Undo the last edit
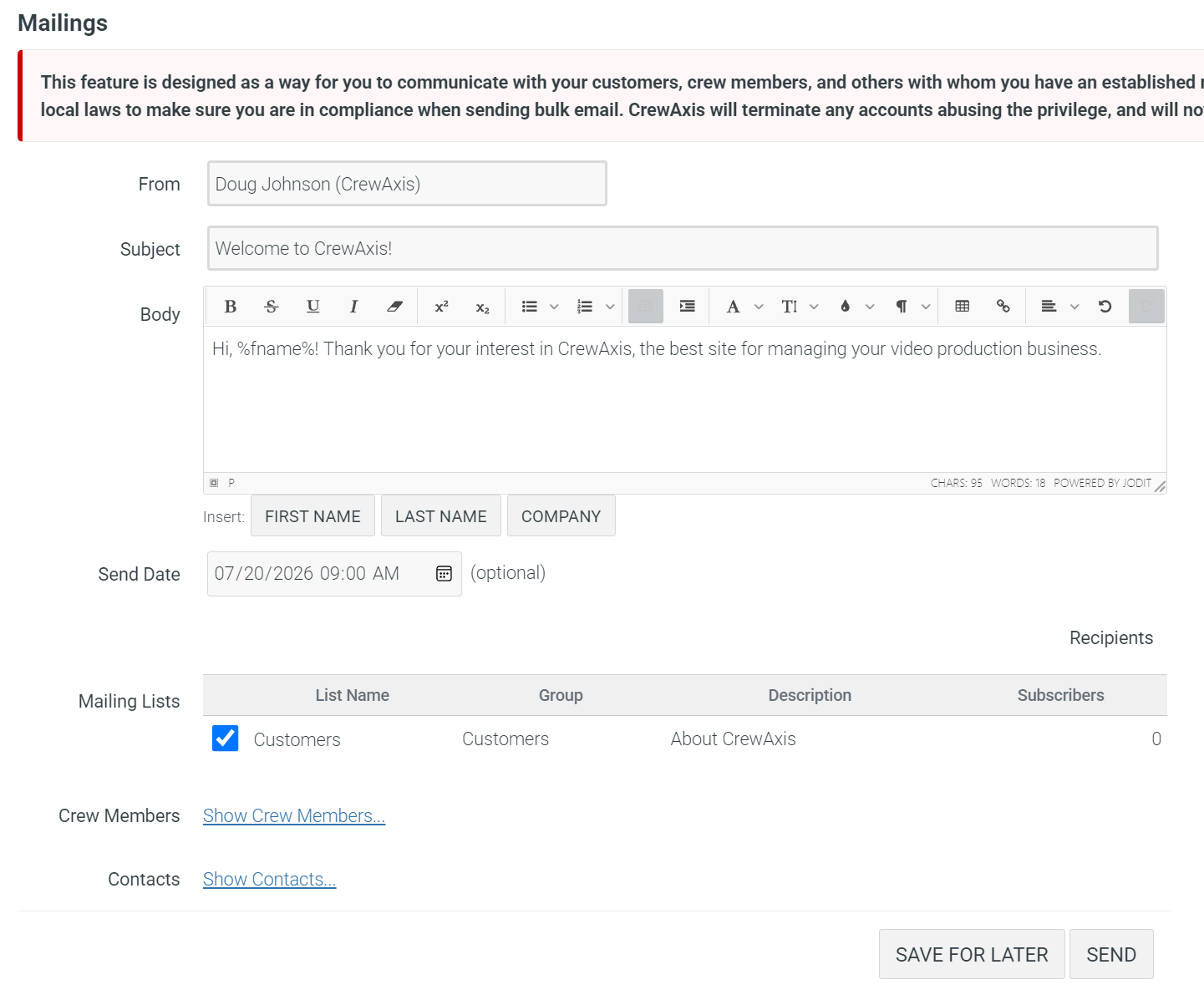 click(x=1105, y=307)
